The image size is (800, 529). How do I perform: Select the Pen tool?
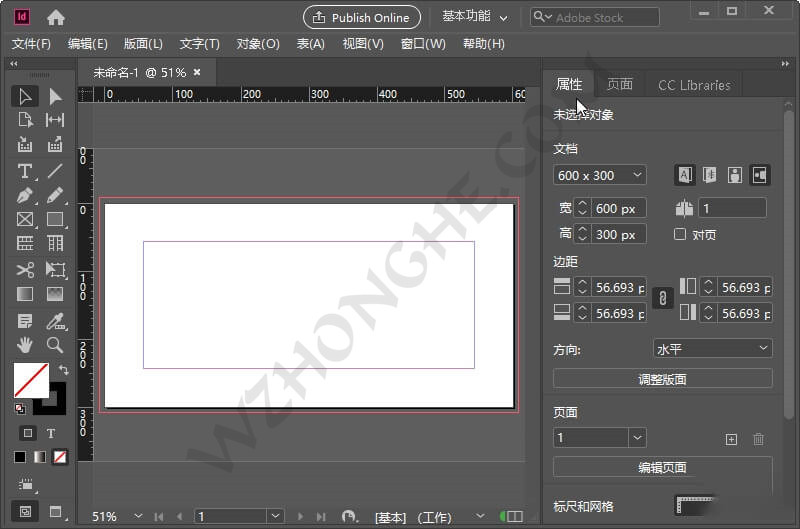[24, 195]
